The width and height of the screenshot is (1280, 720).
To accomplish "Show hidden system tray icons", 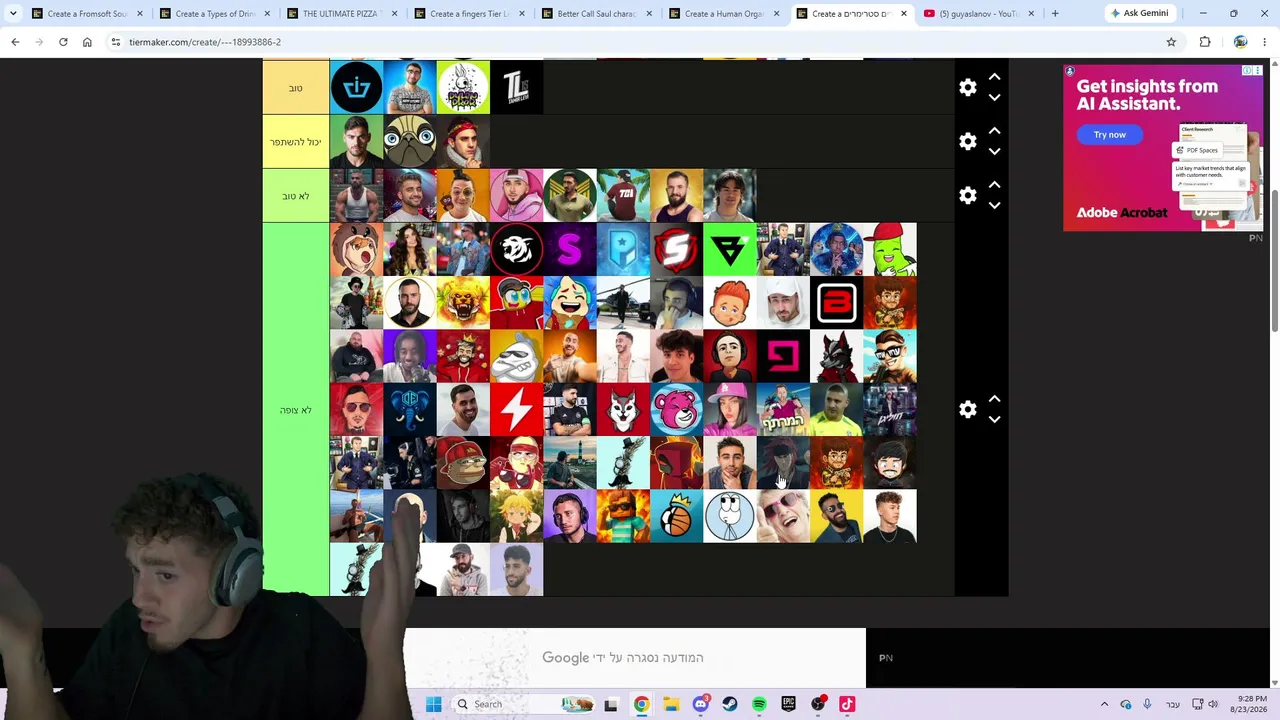I will pyautogui.click(x=1104, y=704).
